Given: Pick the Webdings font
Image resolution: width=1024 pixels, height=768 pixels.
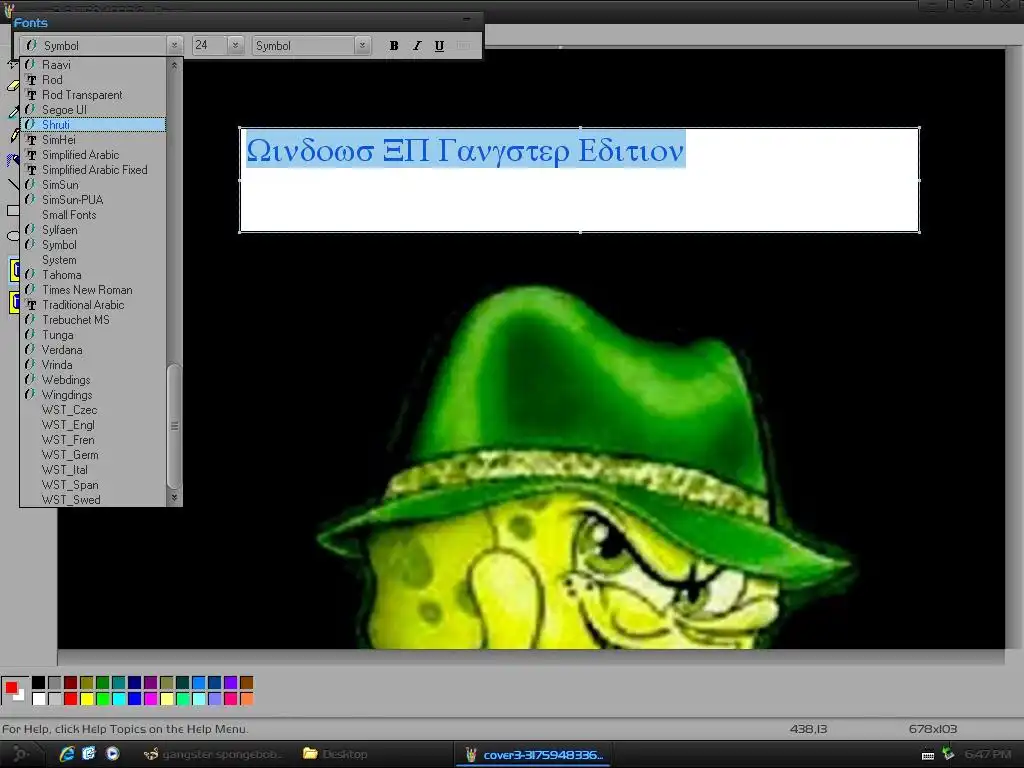Looking at the screenshot, I should (x=93, y=380).
